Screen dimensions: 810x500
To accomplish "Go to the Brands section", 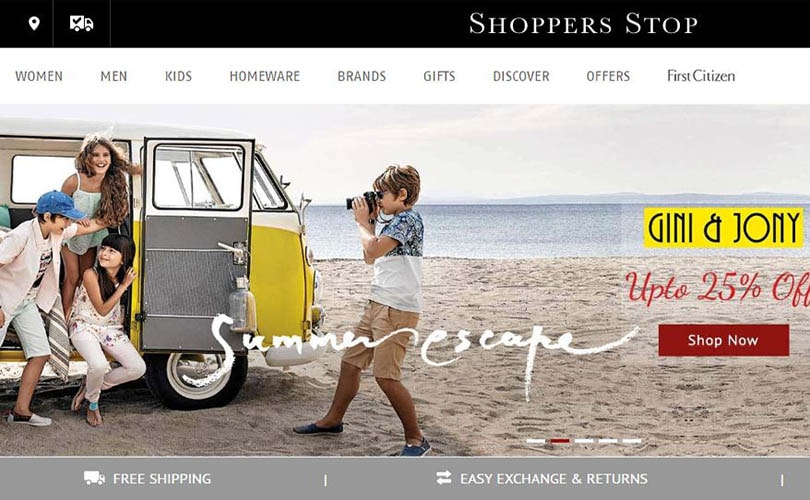I will tap(362, 76).
